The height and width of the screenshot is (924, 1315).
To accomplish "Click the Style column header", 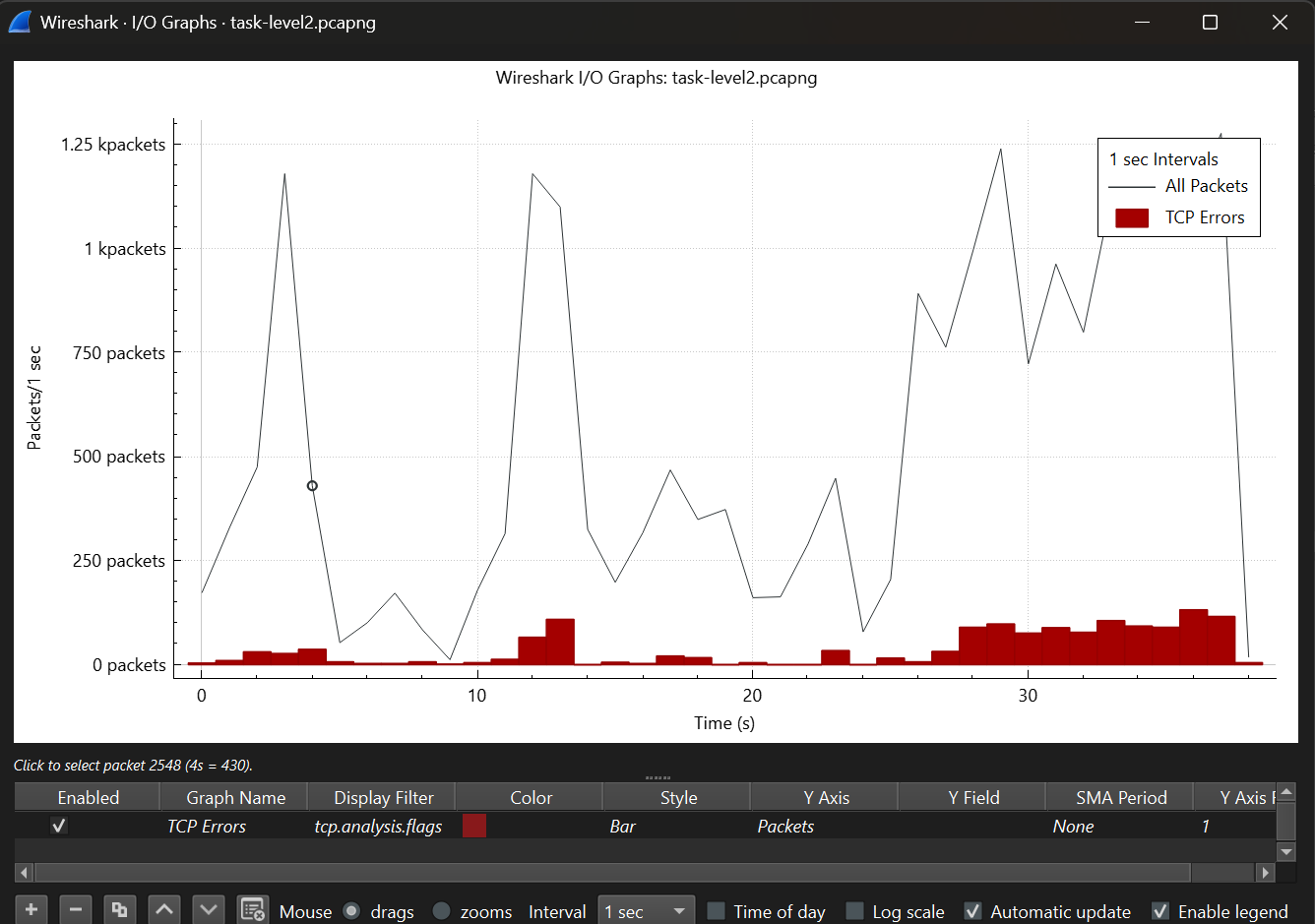I will click(677, 797).
